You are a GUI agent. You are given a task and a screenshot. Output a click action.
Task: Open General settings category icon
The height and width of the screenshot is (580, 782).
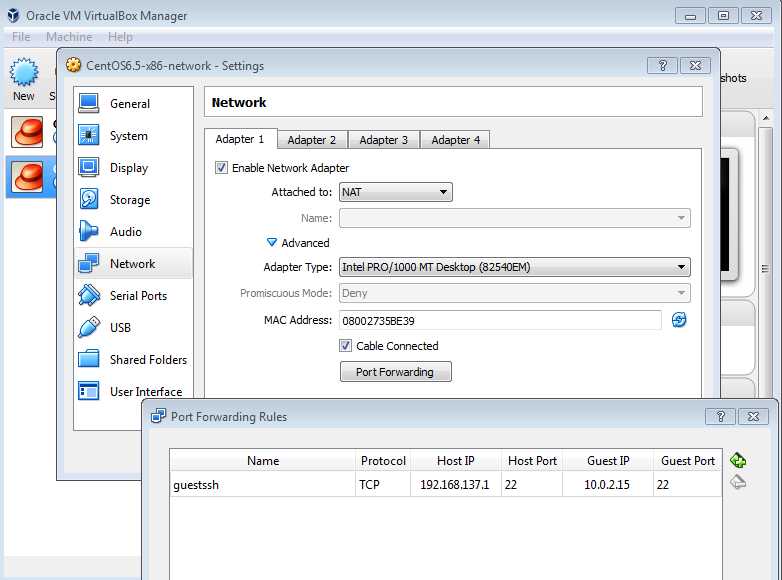point(89,103)
